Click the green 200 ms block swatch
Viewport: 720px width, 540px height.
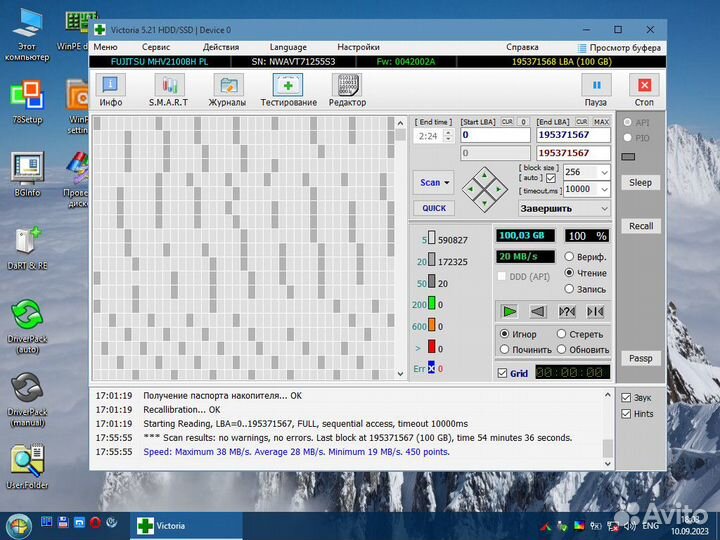coord(433,304)
